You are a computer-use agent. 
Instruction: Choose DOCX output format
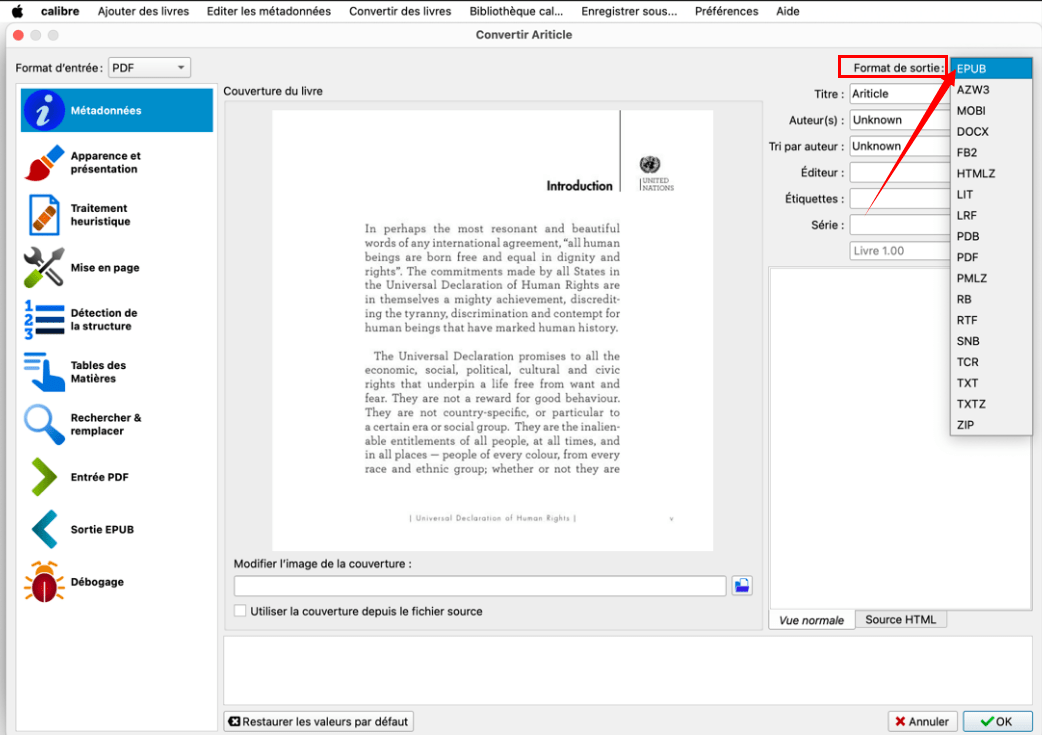(991, 132)
